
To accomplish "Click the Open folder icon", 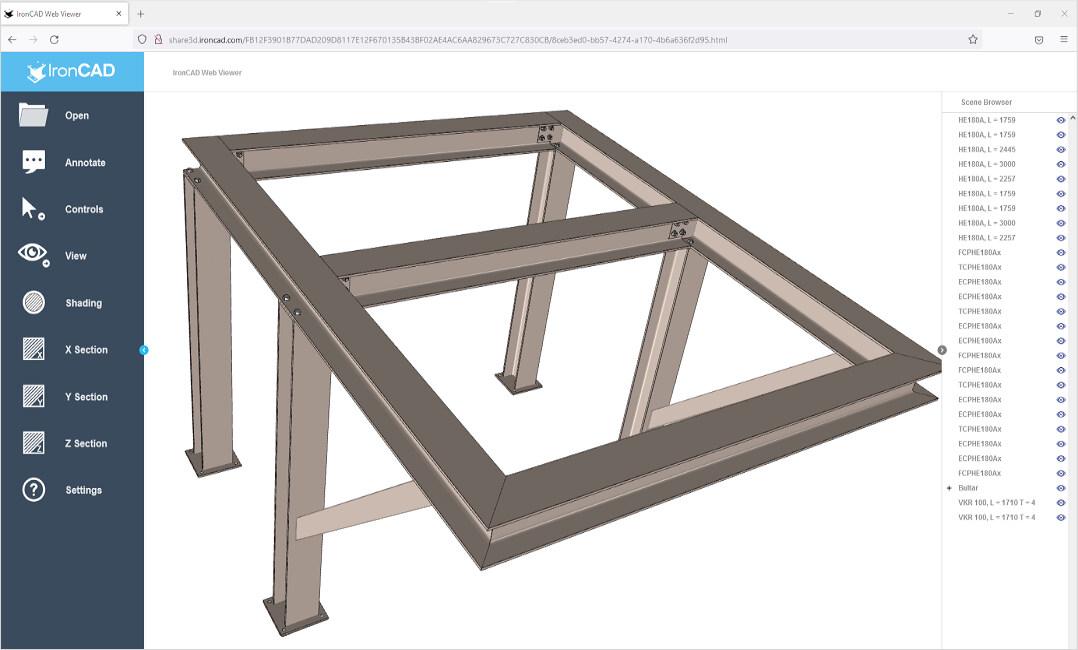I will [x=33, y=115].
